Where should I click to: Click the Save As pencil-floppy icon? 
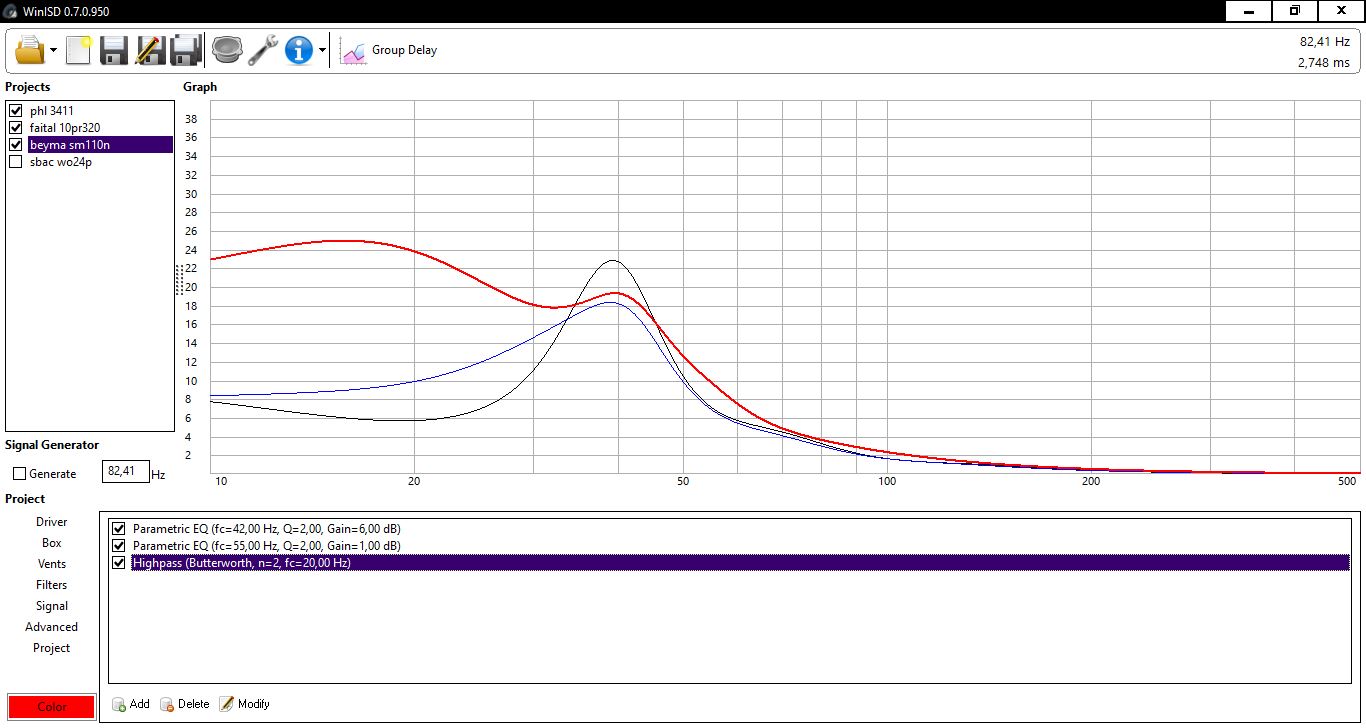tap(150, 49)
